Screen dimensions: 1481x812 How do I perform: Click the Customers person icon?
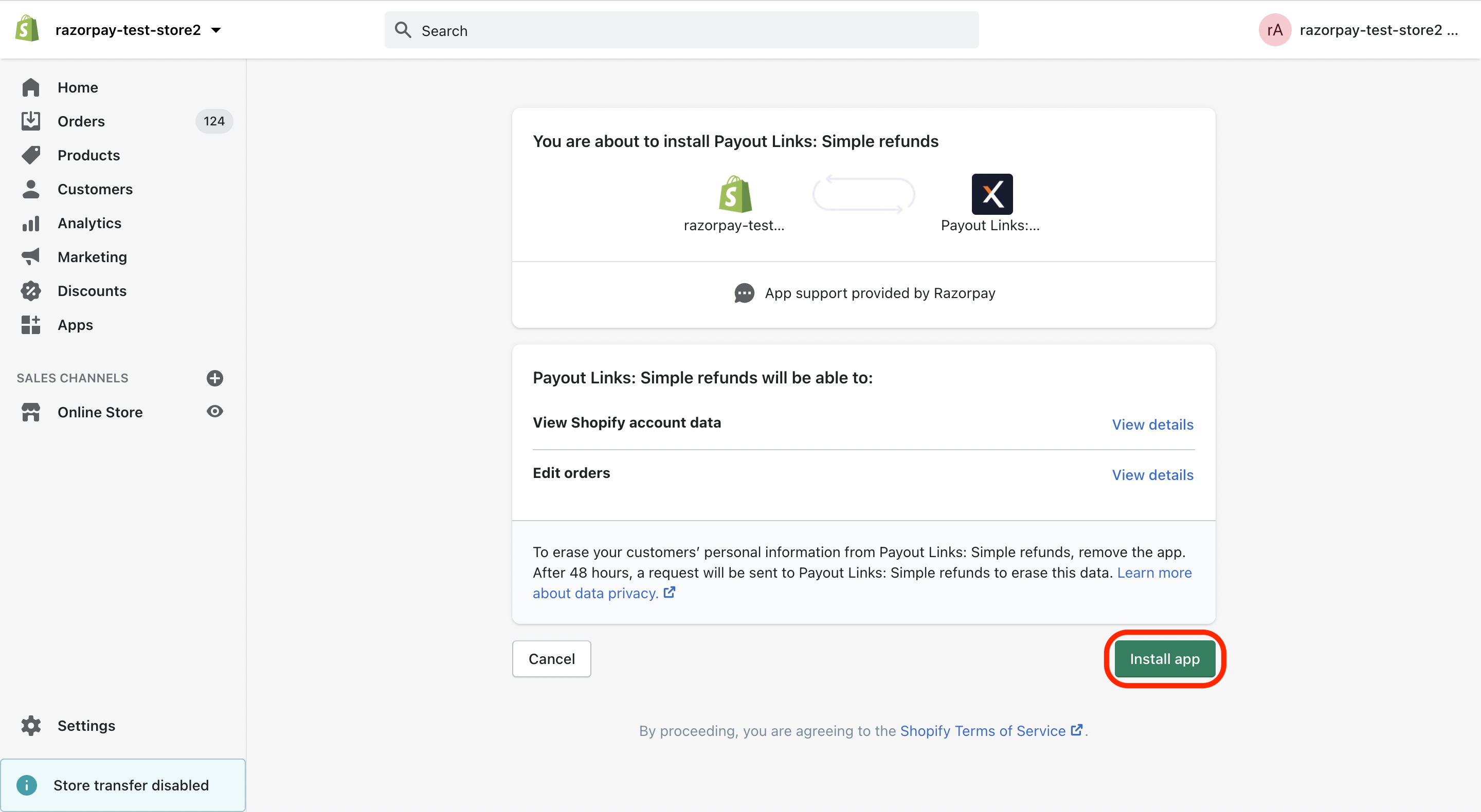click(x=30, y=189)
